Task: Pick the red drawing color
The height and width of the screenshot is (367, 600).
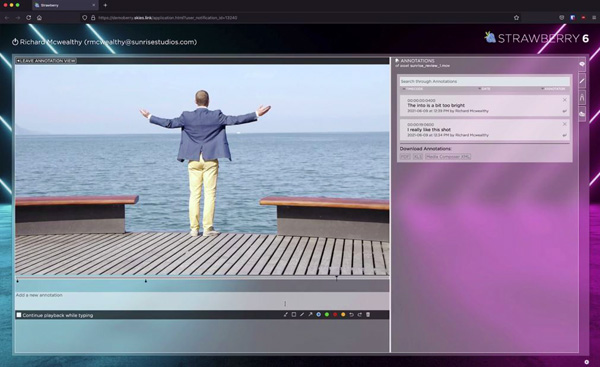Action: [335, 315]
